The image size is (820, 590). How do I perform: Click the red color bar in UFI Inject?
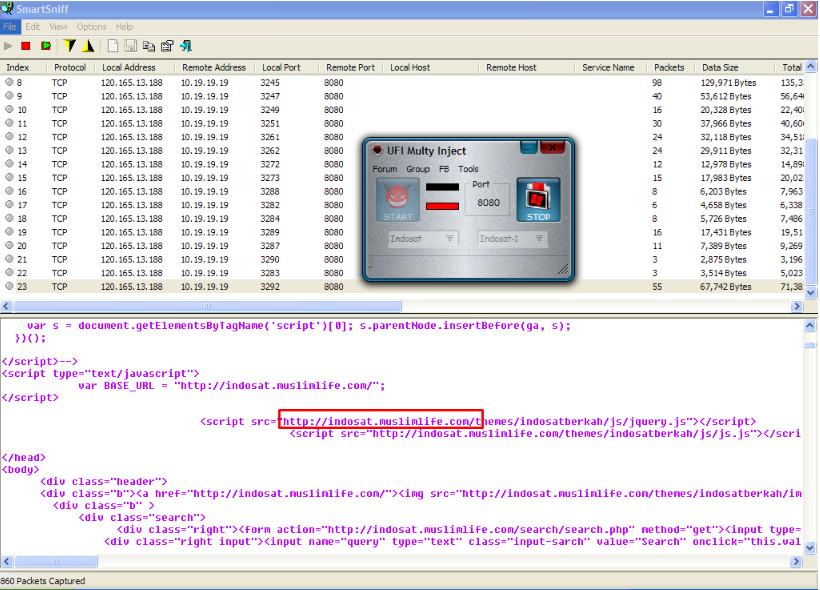coord(442,206)
